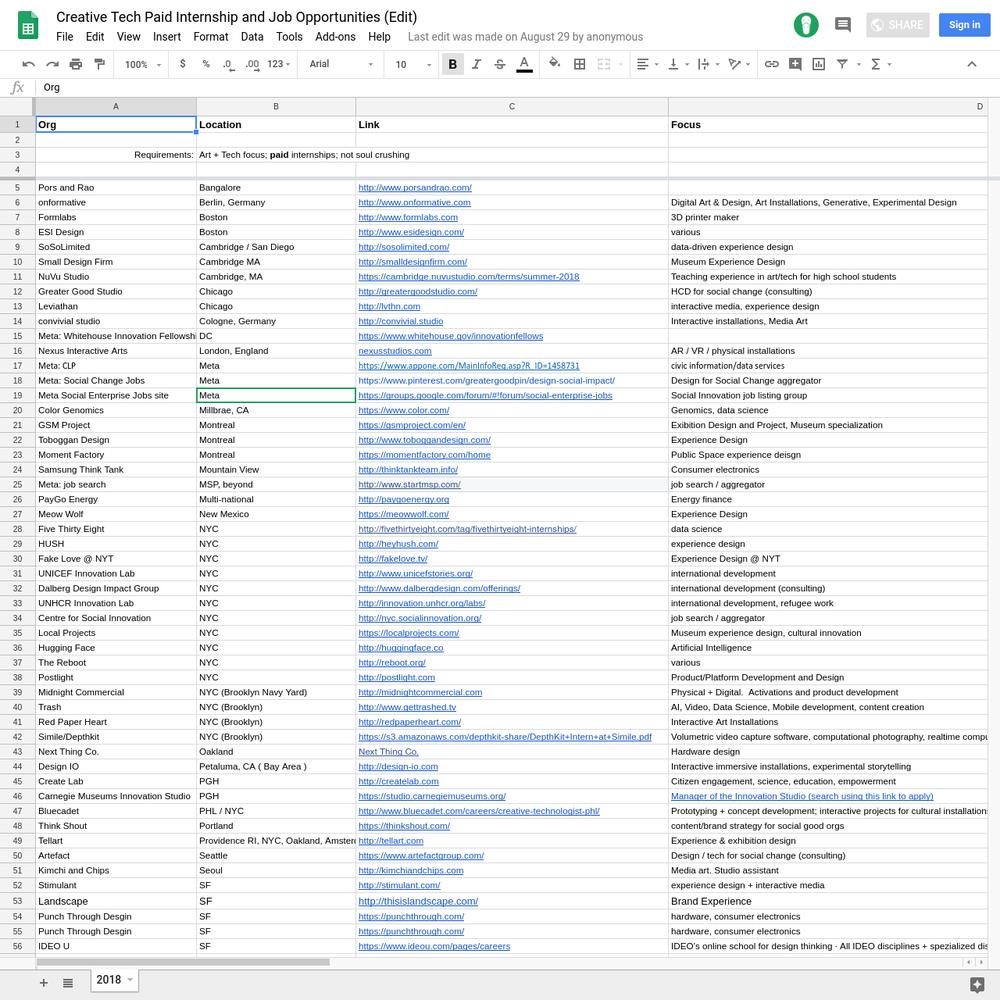The width and height of the screenshot is (1000, 1000).
Task: Decrease decimal places icon
Action: (228, 64)
